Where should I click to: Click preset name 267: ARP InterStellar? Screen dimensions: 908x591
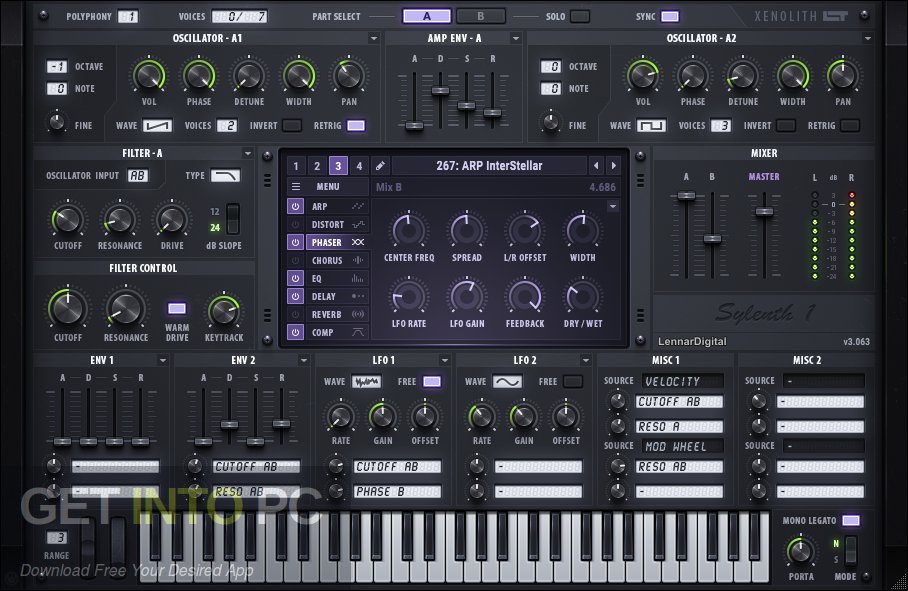489,166
